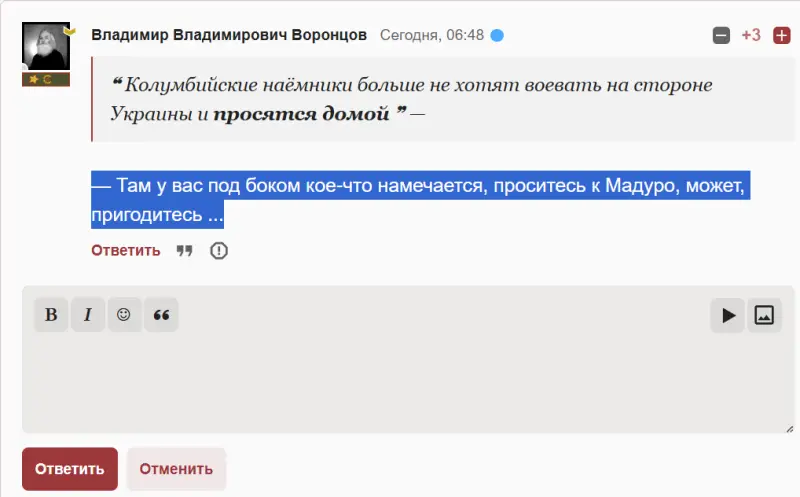Image resolution: width=800 pixels, height=497 pixels.
Task: Open Владимир Владимирович Воронцов's profile name
Action: pos(230,35)
